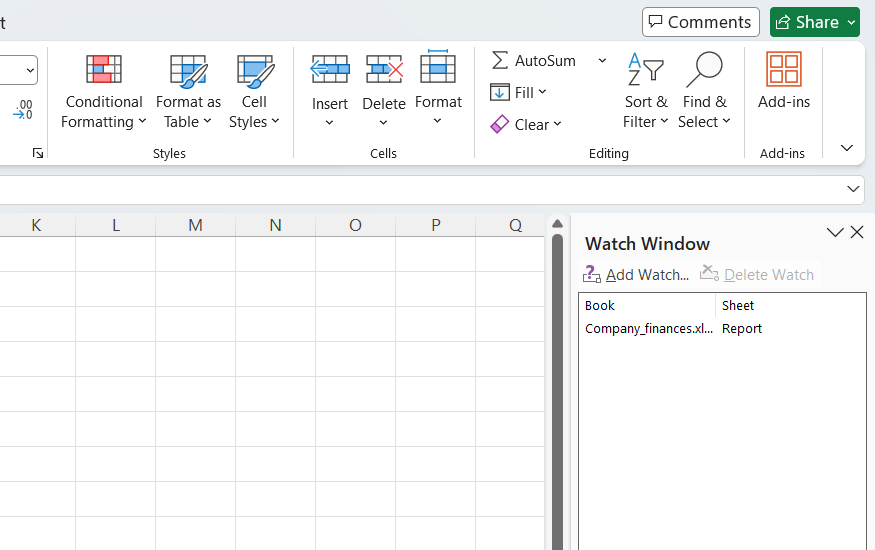Click the Delete cells icon
Image resolution: width=875 pixels, height=550 pixels.
(384, 69)
